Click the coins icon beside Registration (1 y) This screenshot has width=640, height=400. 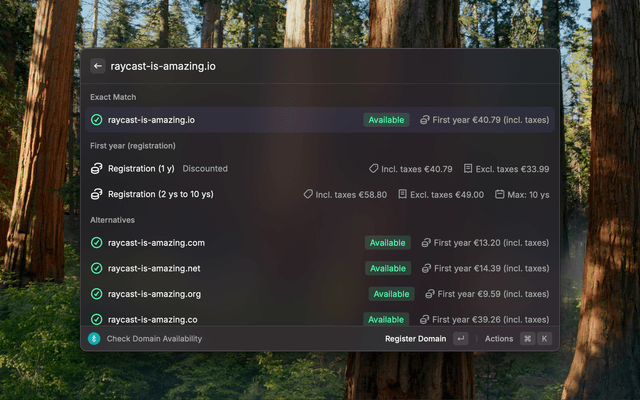pos(97,169)
